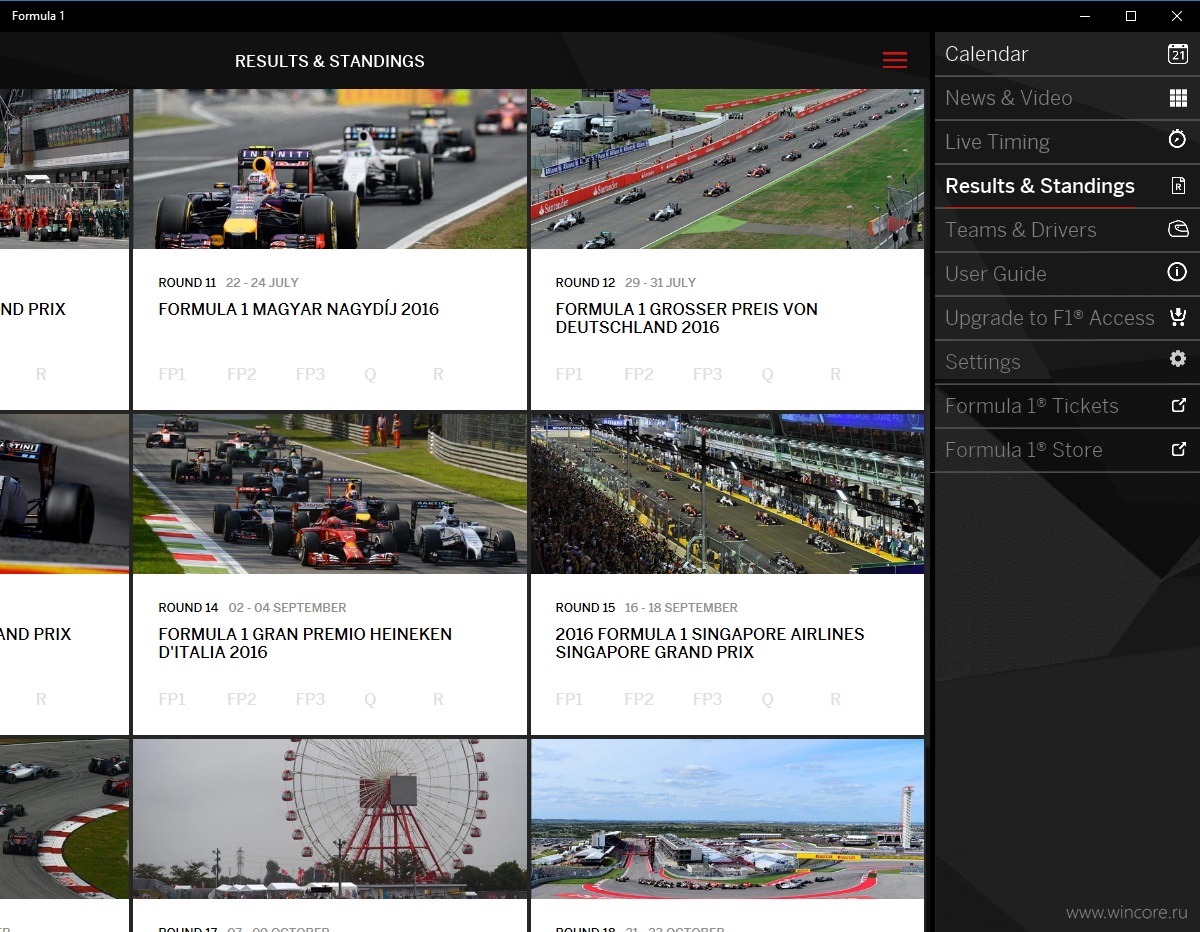Open FP1 results for Grosser Preis von Deutschland

click(569, 374)
